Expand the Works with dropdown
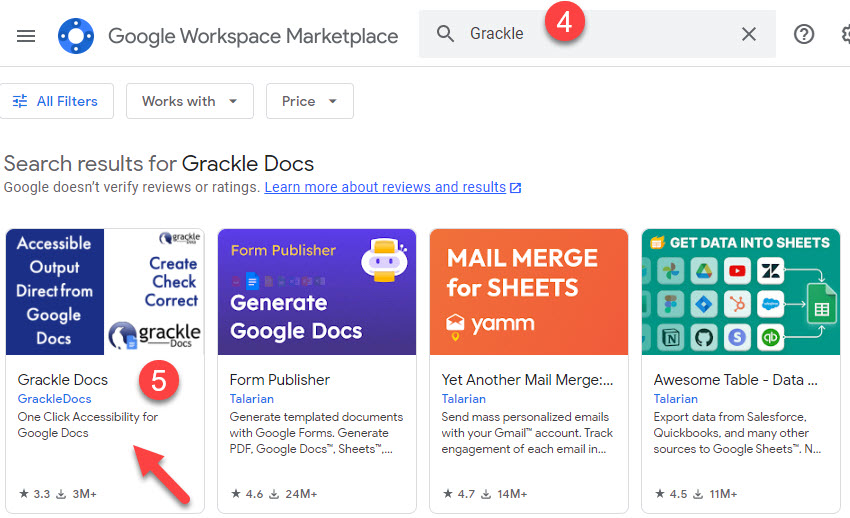The width and height of the screenshot is (850, 518). 189,101
